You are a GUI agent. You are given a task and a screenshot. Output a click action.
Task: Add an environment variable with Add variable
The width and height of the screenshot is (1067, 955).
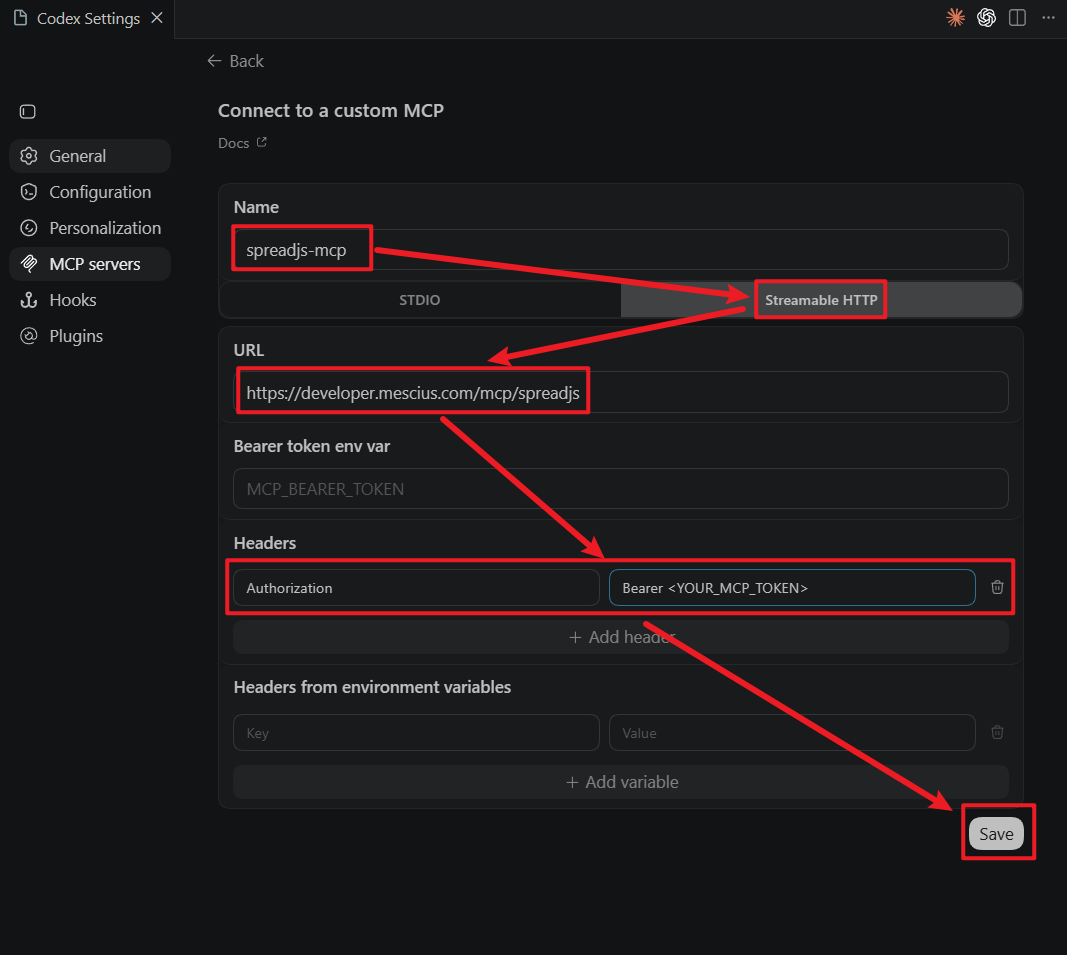click(x=621, y=782)
